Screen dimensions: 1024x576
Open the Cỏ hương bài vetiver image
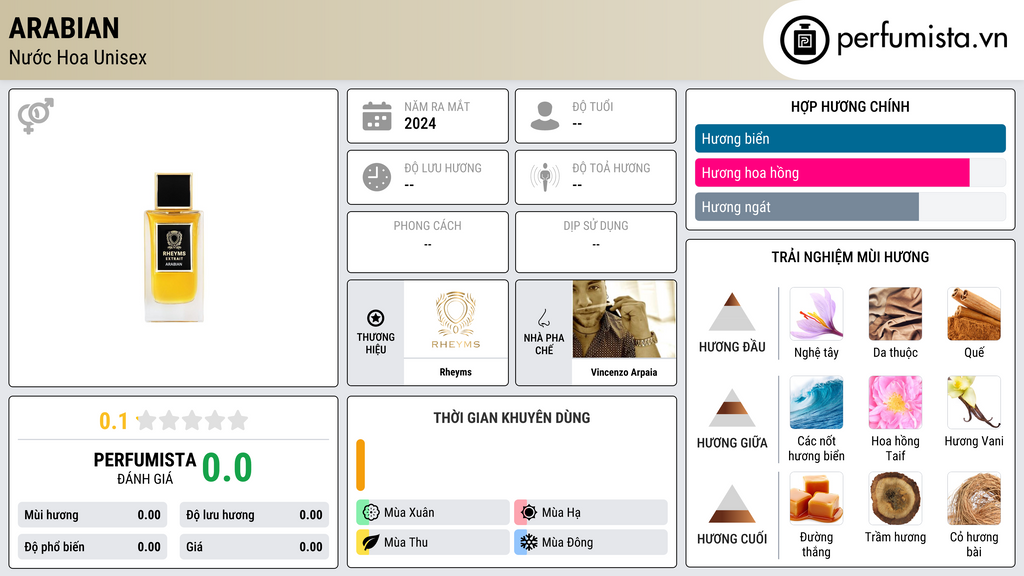click(x=974, y=499)
